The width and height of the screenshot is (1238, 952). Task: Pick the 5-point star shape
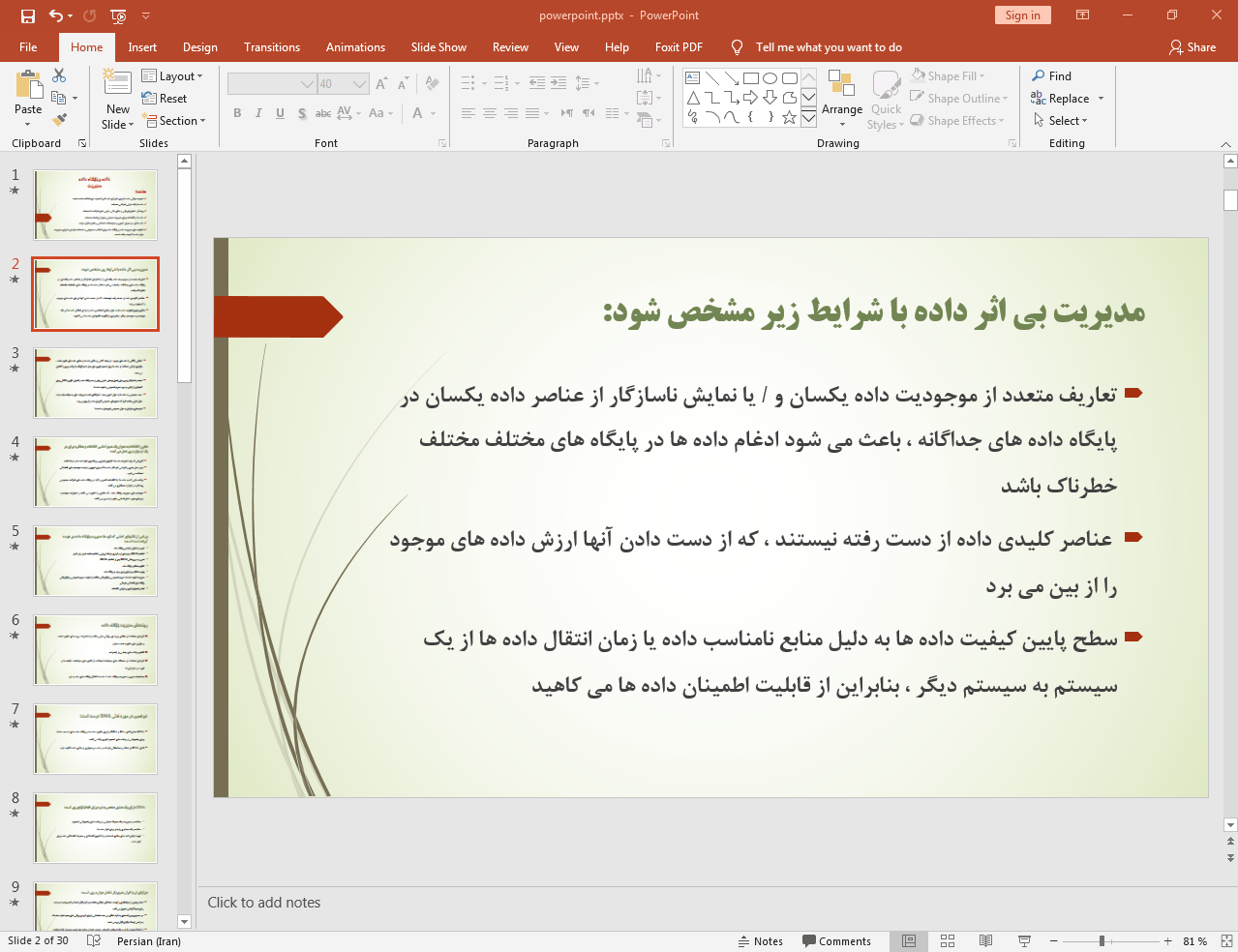[789, 117]
